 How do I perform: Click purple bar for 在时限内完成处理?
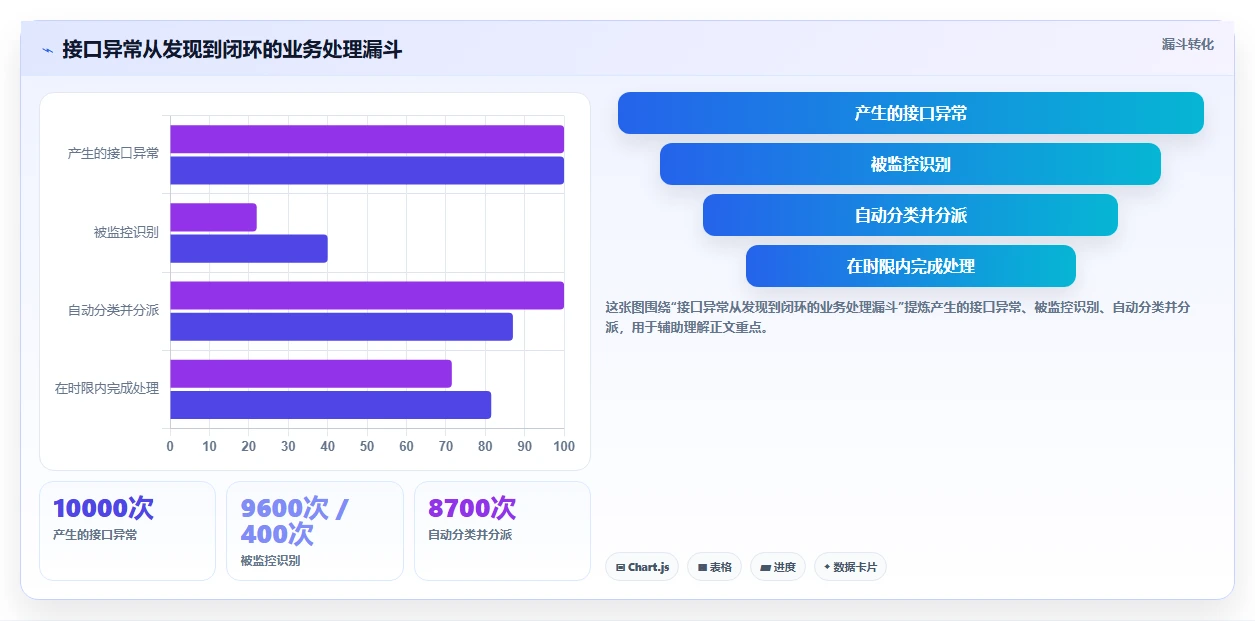coord(311,373)
